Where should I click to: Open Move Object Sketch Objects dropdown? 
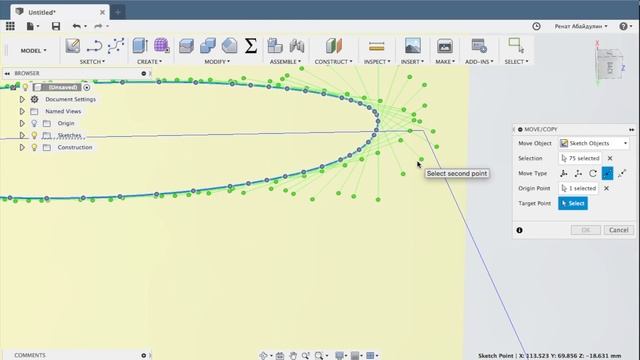[x=593, y=143]
